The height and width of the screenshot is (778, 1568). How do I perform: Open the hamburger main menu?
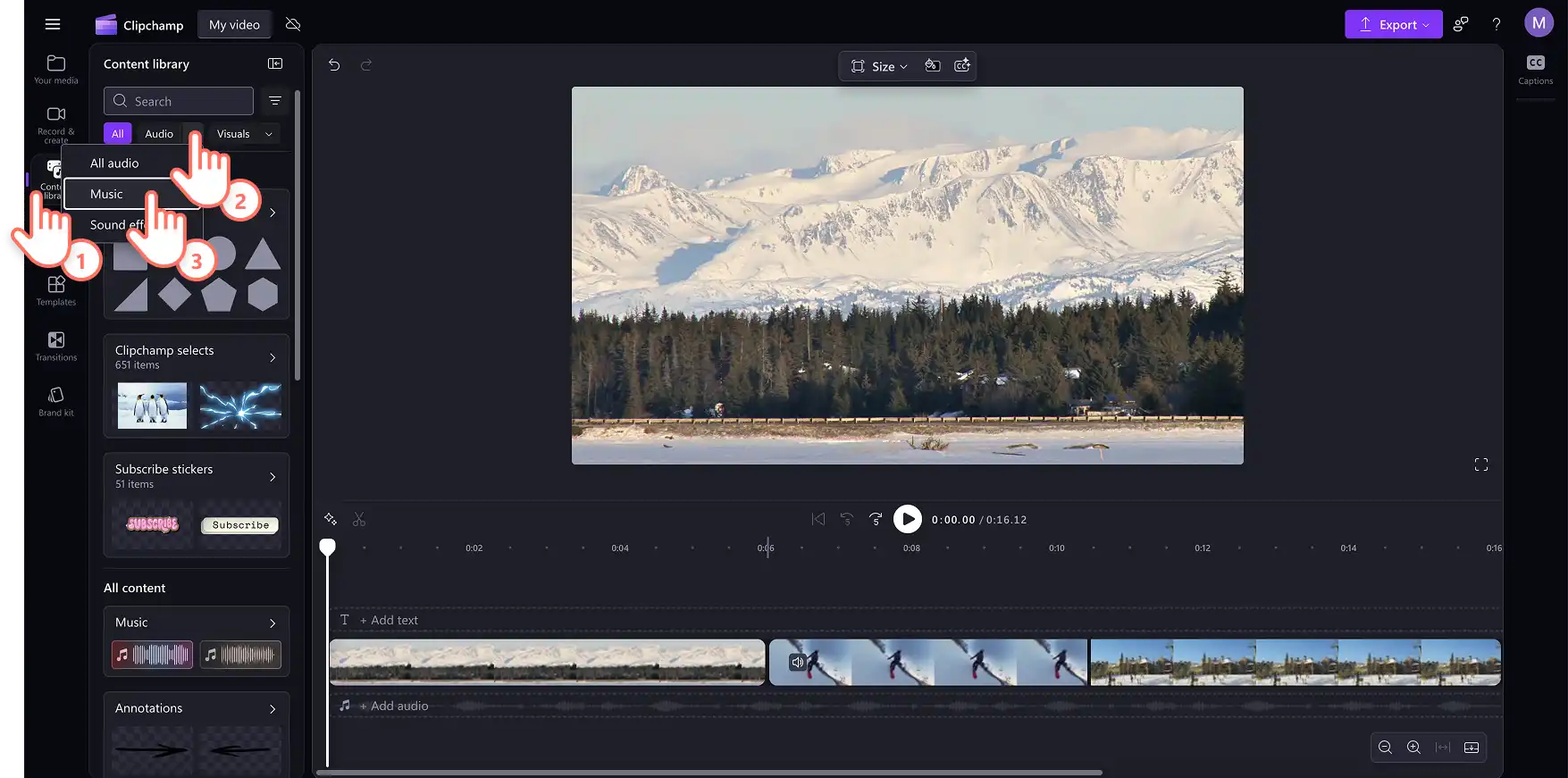coord(53,24)
